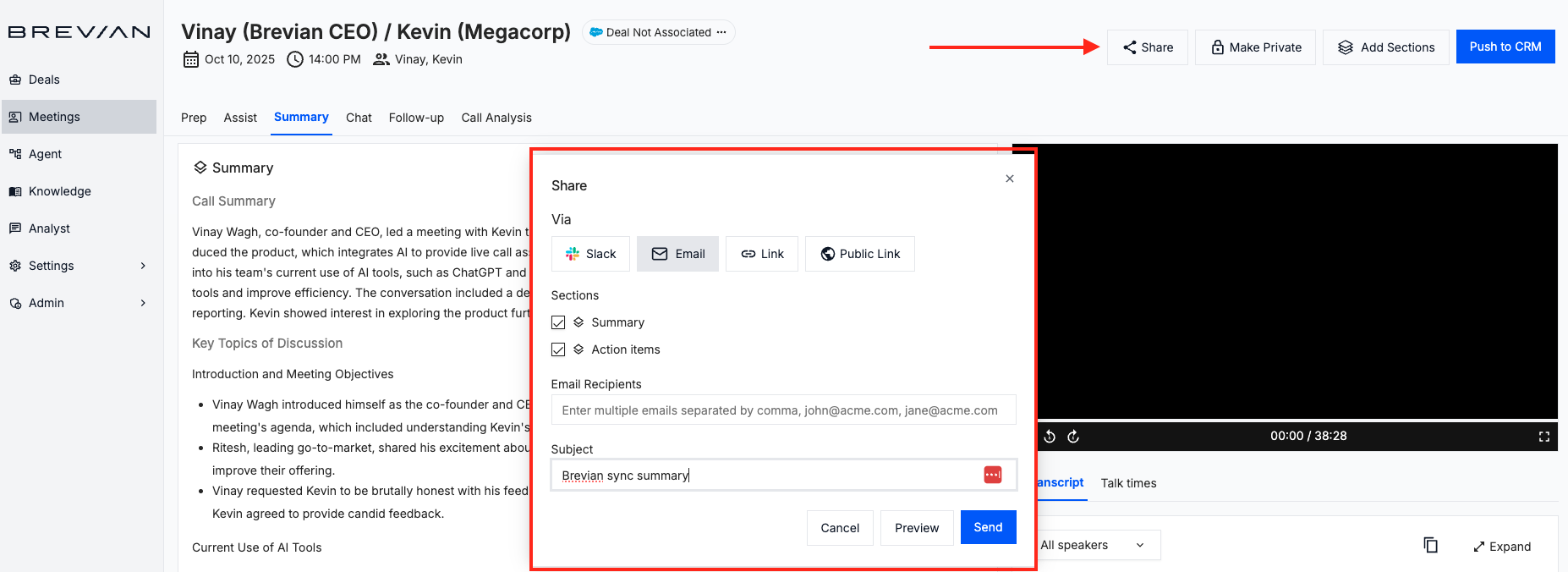This screenshot has width=1568, height=572.
Task: Enter fullscreen mode on the video
Action: 1543,437
